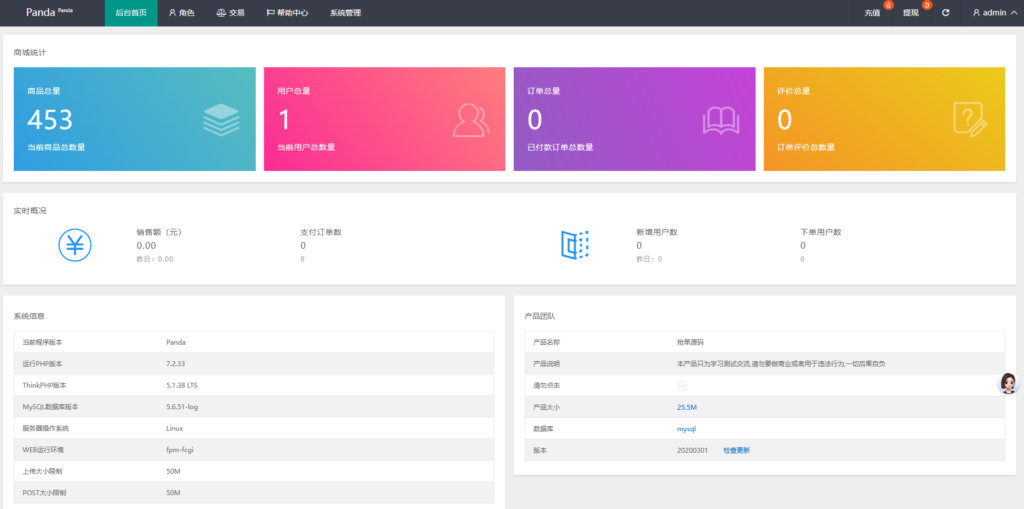This screenshot has width=1024, height=509.
Task: Open 提现 requests with badge
Action: click(x=911, y=13)
